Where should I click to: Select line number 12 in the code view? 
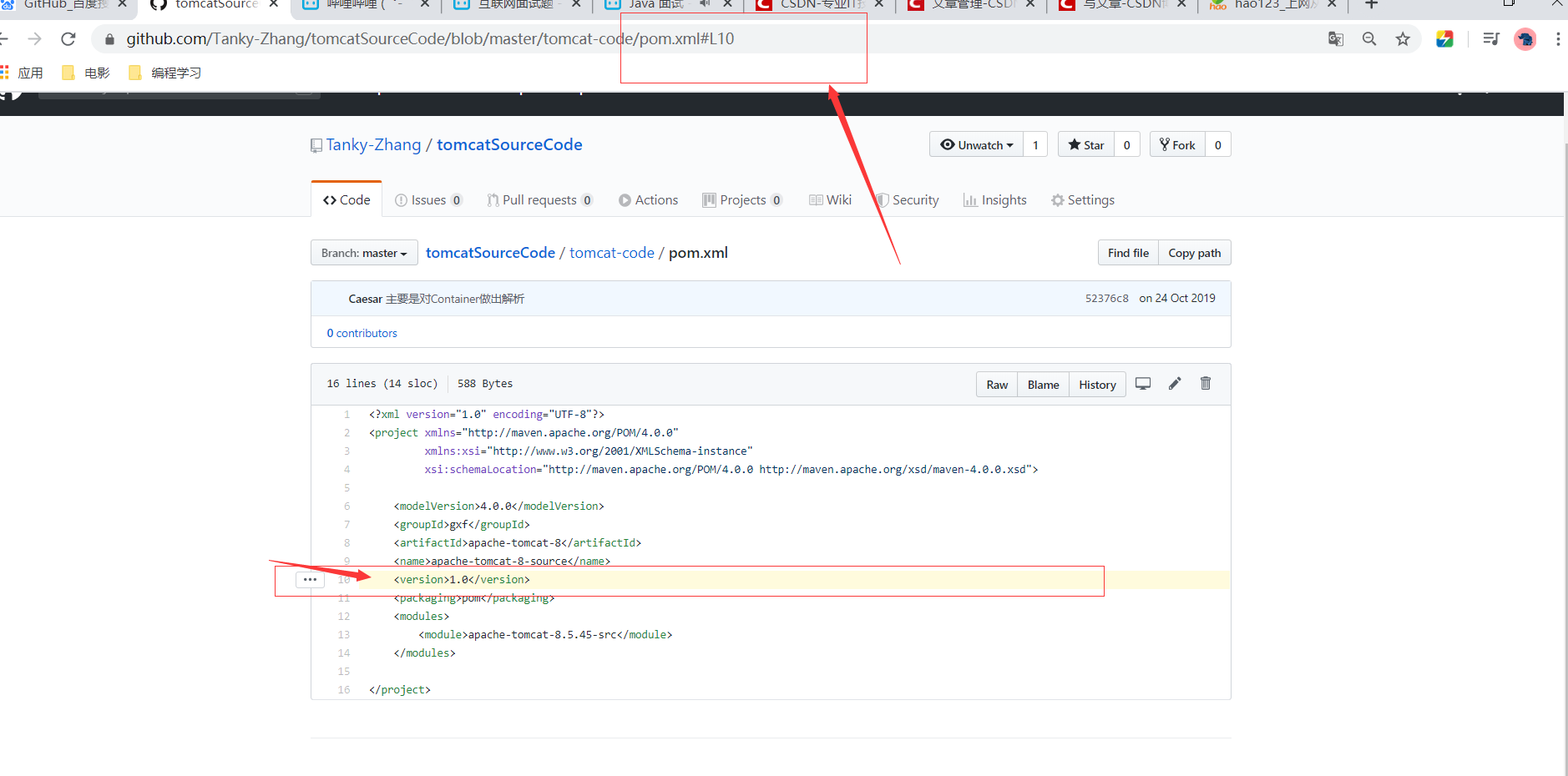(x=344, y=617)
